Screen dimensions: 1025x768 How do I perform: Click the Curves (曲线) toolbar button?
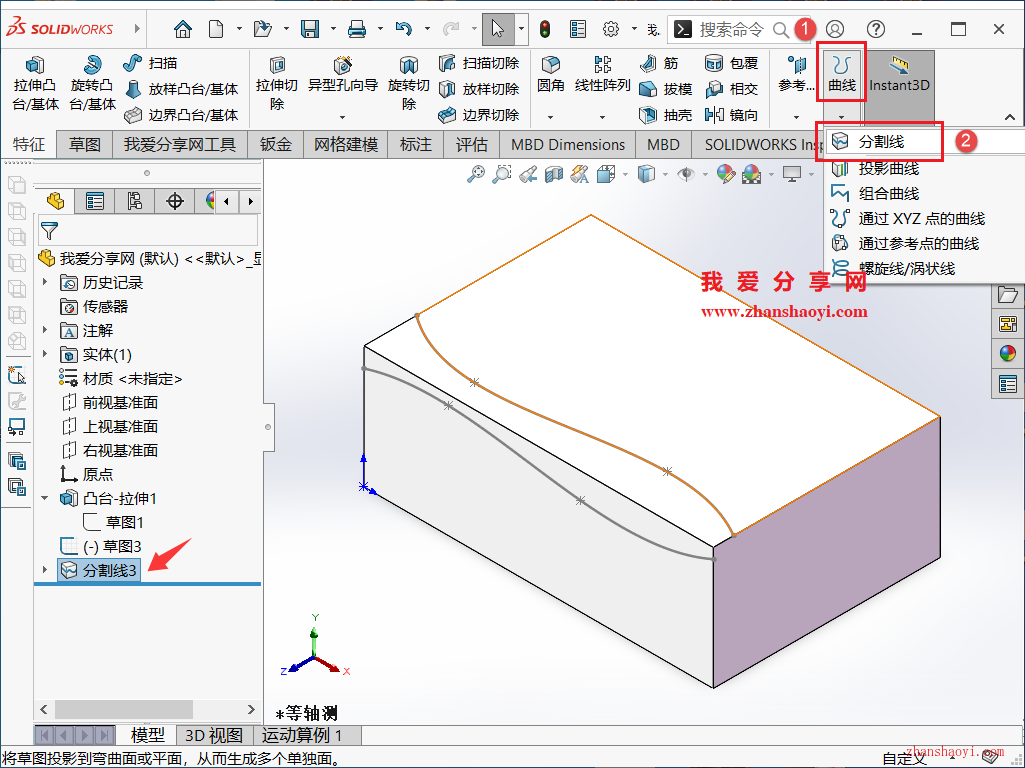(x=841, y=73)
